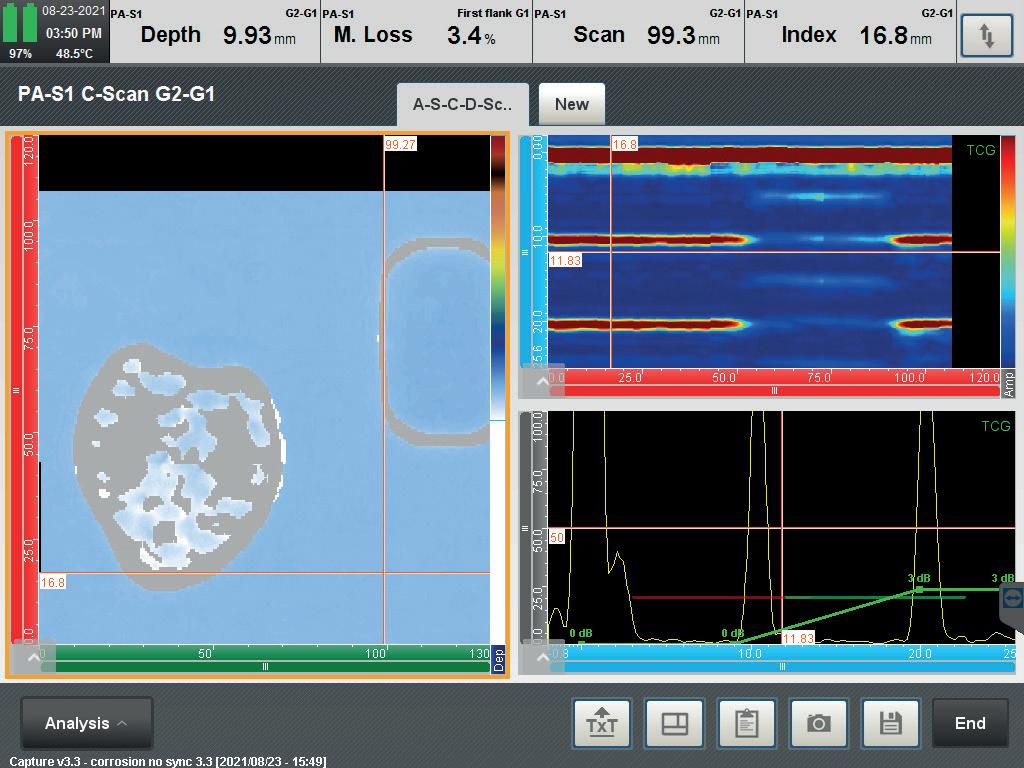Click the red vertical ruler handle of C-Scan
1024x768 pixels.
pos(16,391)
